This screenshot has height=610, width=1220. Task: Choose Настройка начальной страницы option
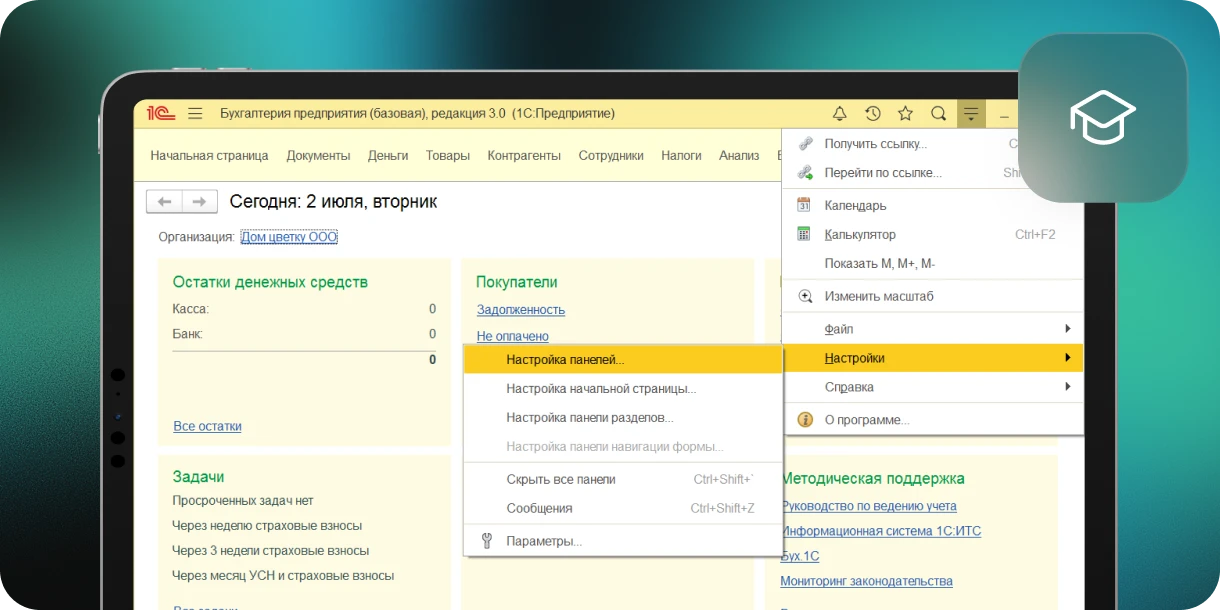[601, 389]
